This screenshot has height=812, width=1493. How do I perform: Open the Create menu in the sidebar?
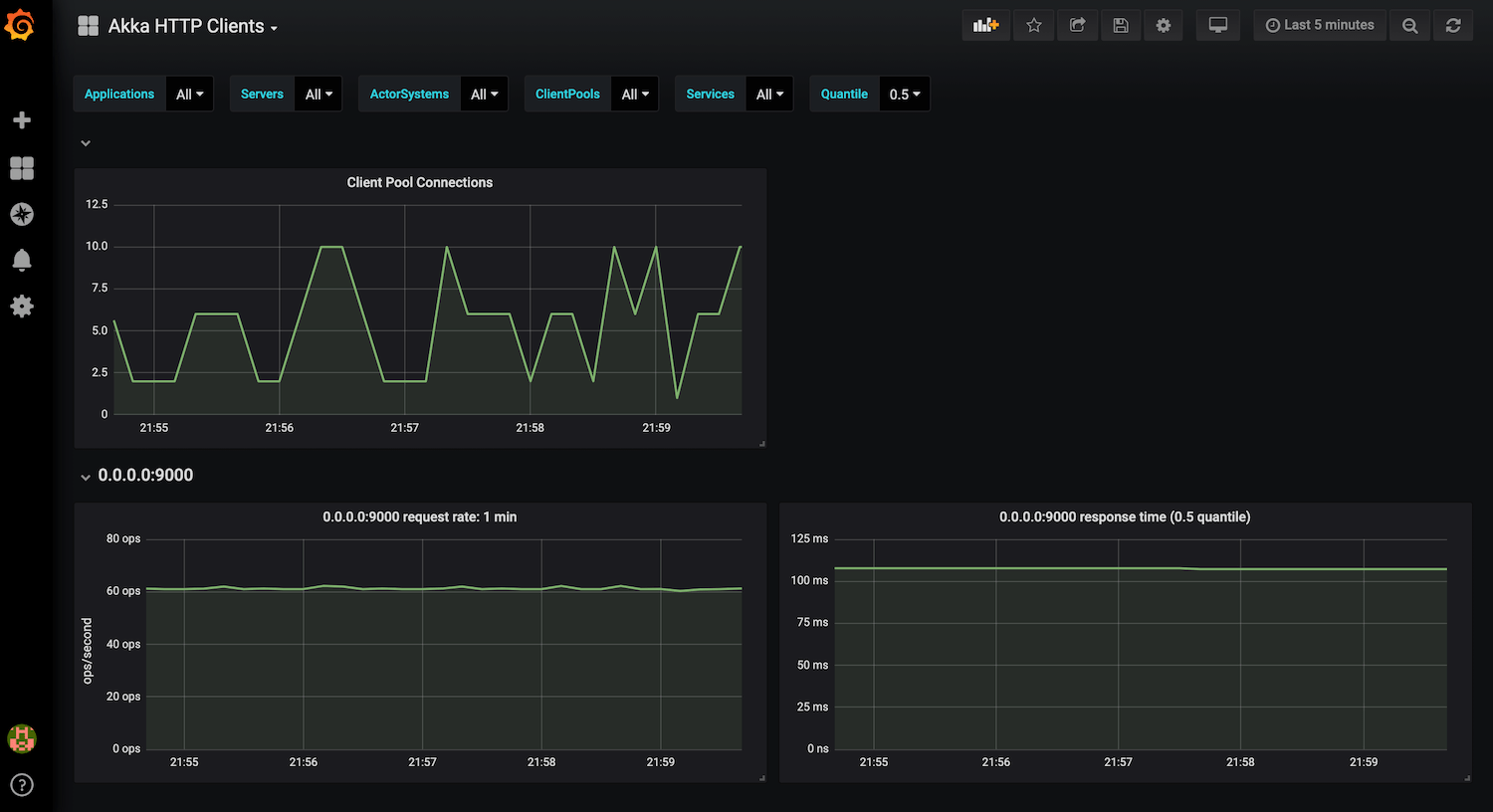point(22,119)
